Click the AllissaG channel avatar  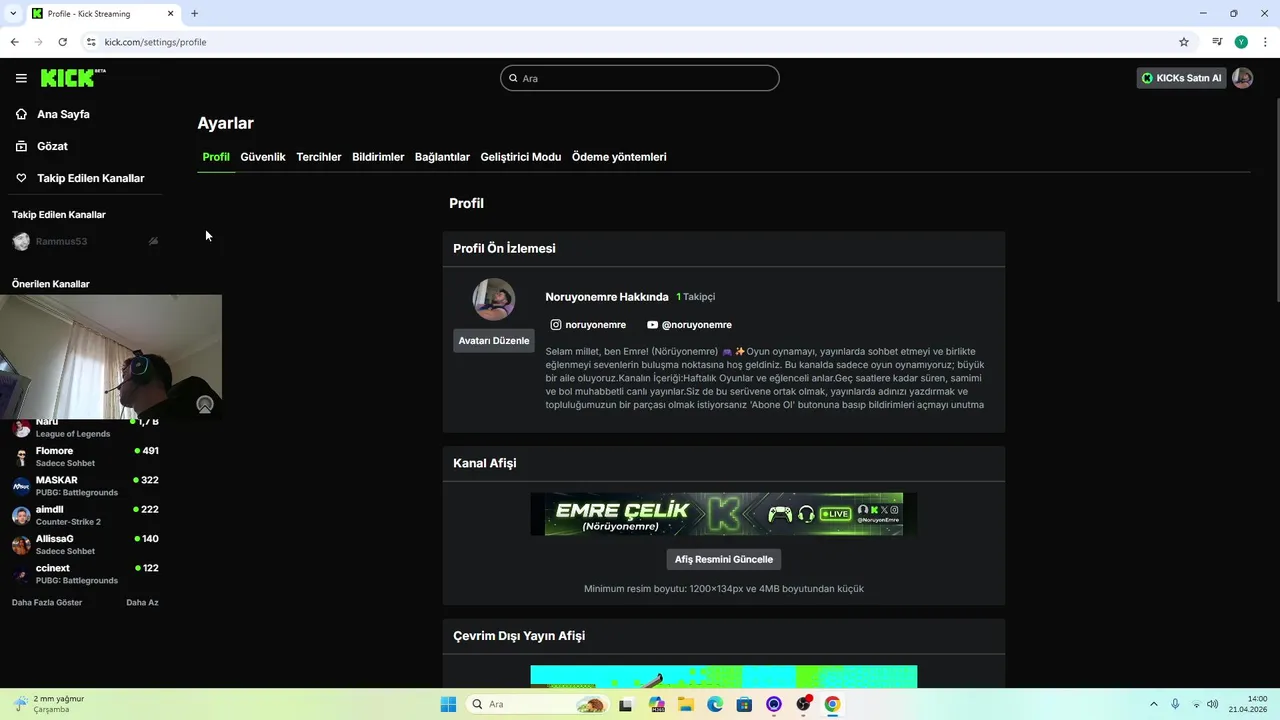coord(21,545)
